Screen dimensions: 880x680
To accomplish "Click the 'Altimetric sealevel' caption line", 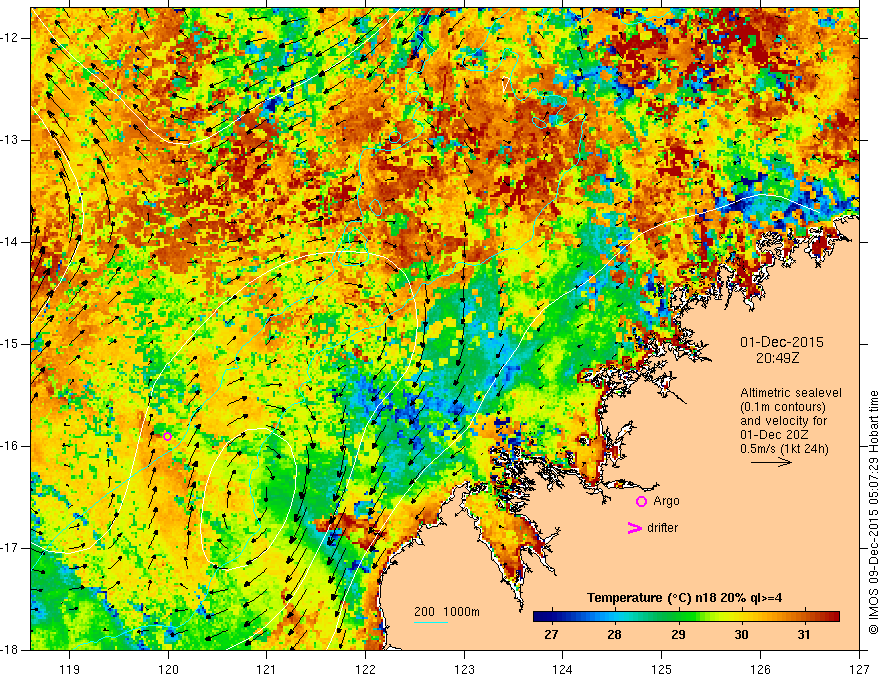I will pyautogui.click(x=791, y=393).
